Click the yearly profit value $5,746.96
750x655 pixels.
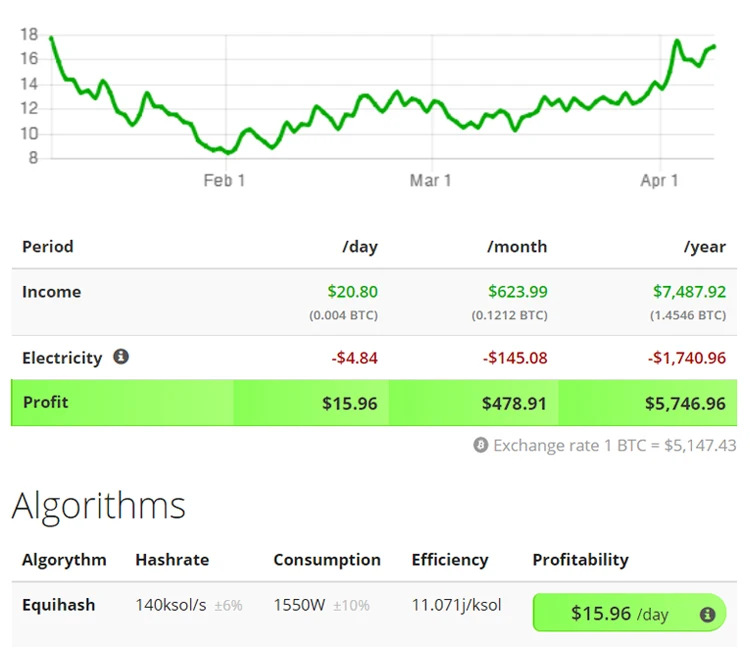click(685, 404)
